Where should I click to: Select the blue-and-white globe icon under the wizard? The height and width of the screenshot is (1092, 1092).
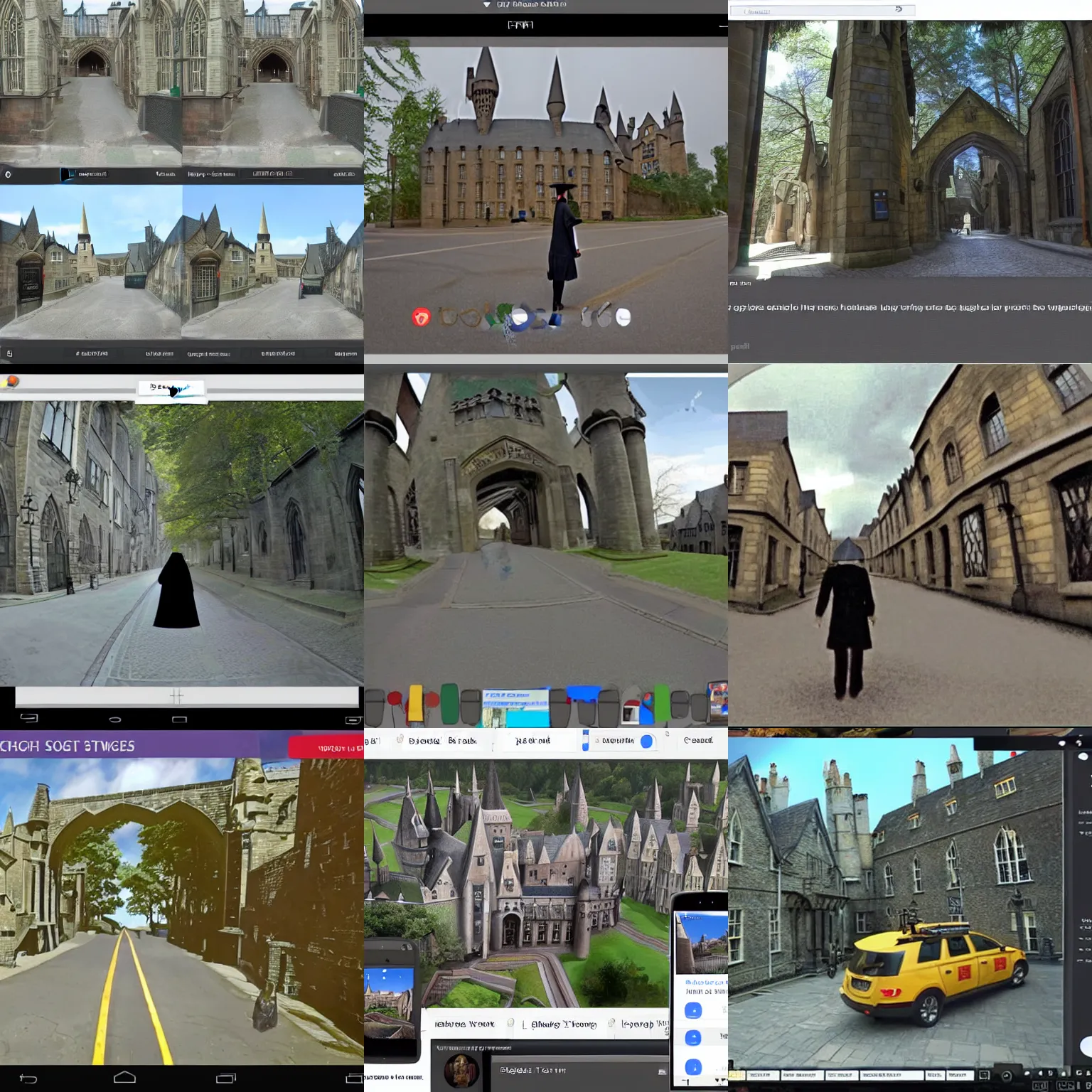[x=521, y=318]
